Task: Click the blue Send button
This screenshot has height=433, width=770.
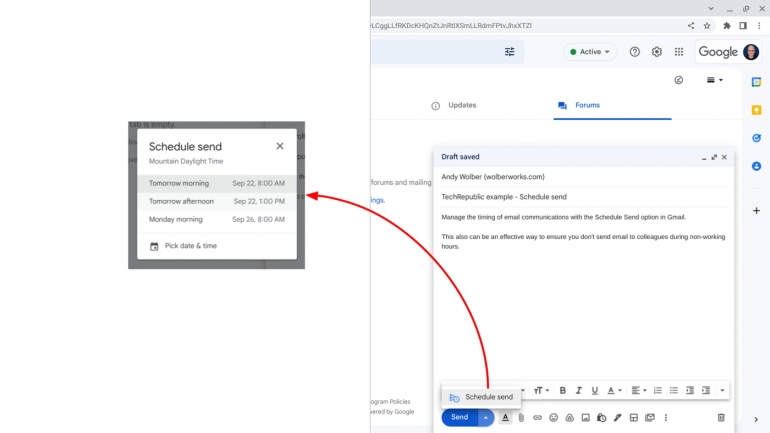Action: point(459,417)
